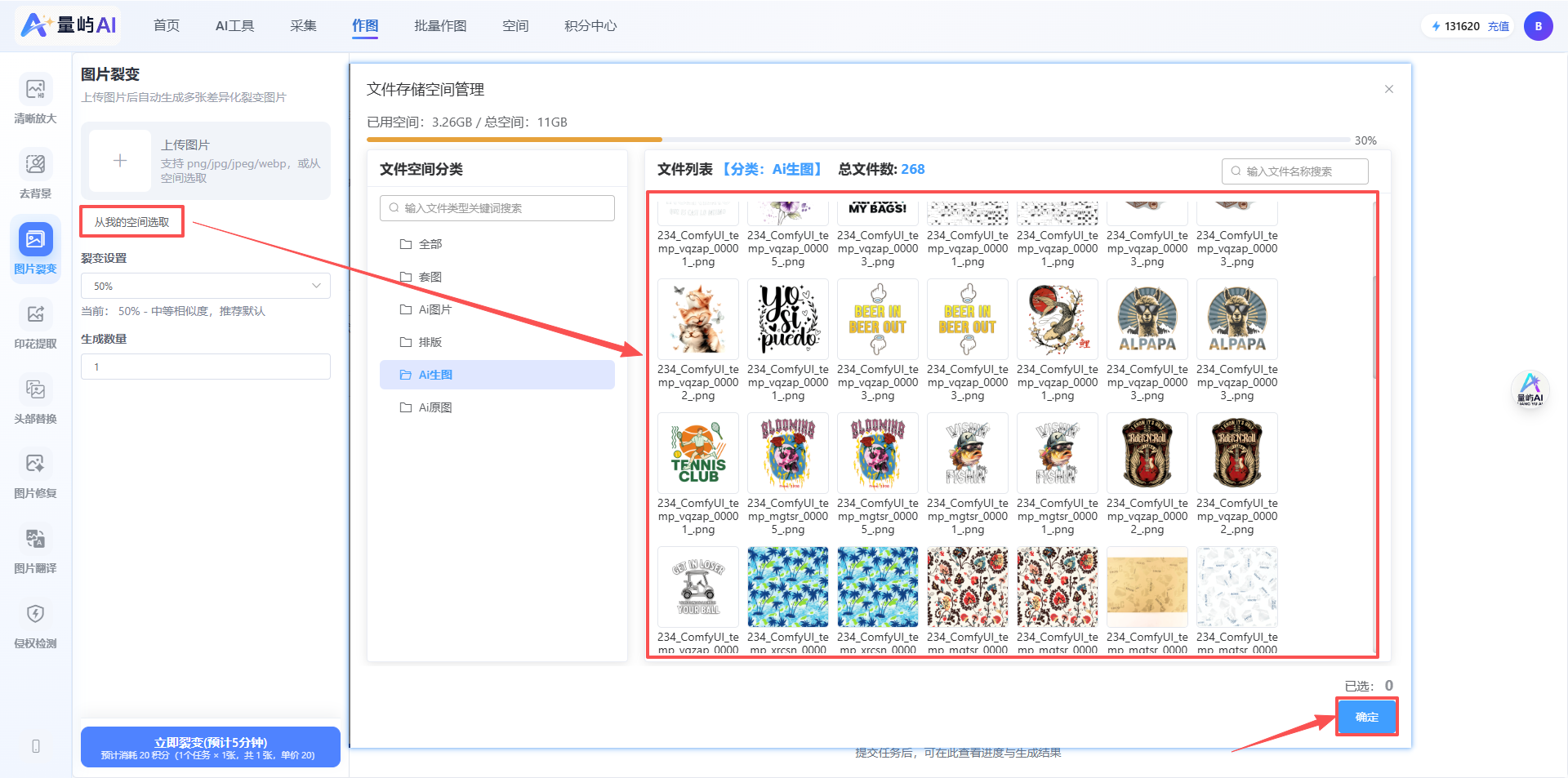
Task: Switch to the 采集 tab
Action: [303, 26]
